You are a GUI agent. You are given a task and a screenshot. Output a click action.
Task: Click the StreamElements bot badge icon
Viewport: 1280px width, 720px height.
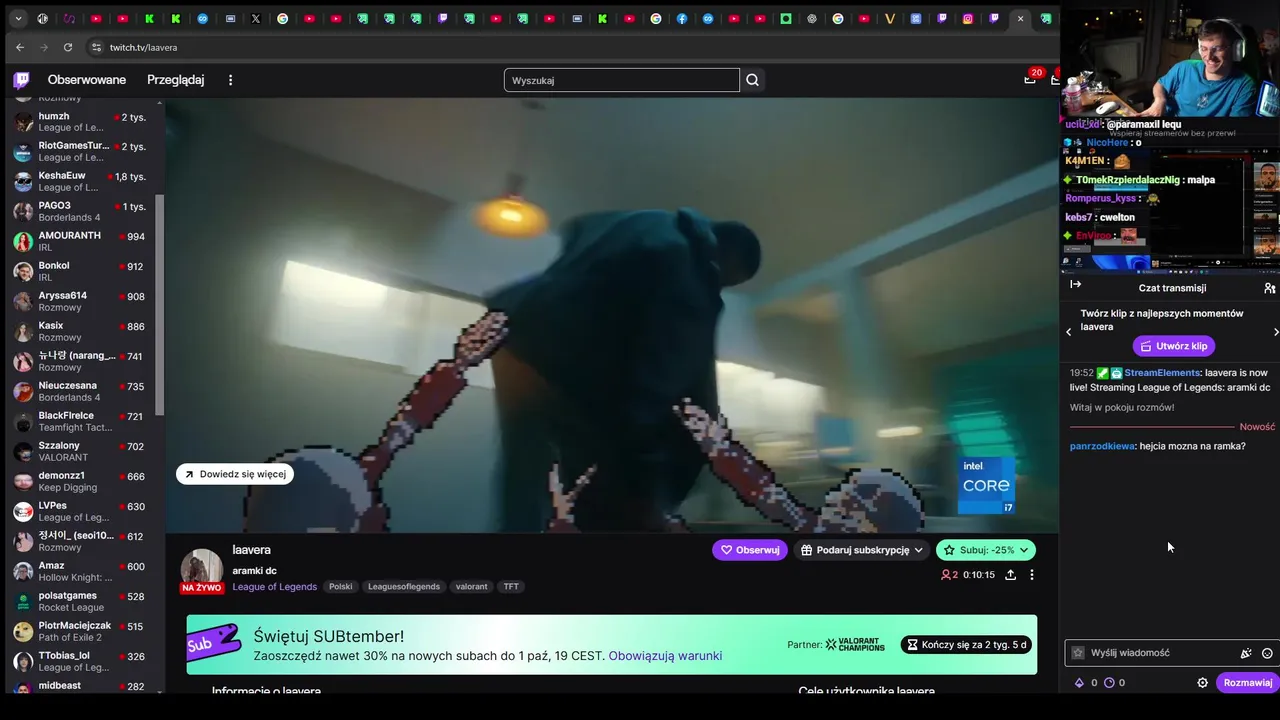[x=1116, y=373]
